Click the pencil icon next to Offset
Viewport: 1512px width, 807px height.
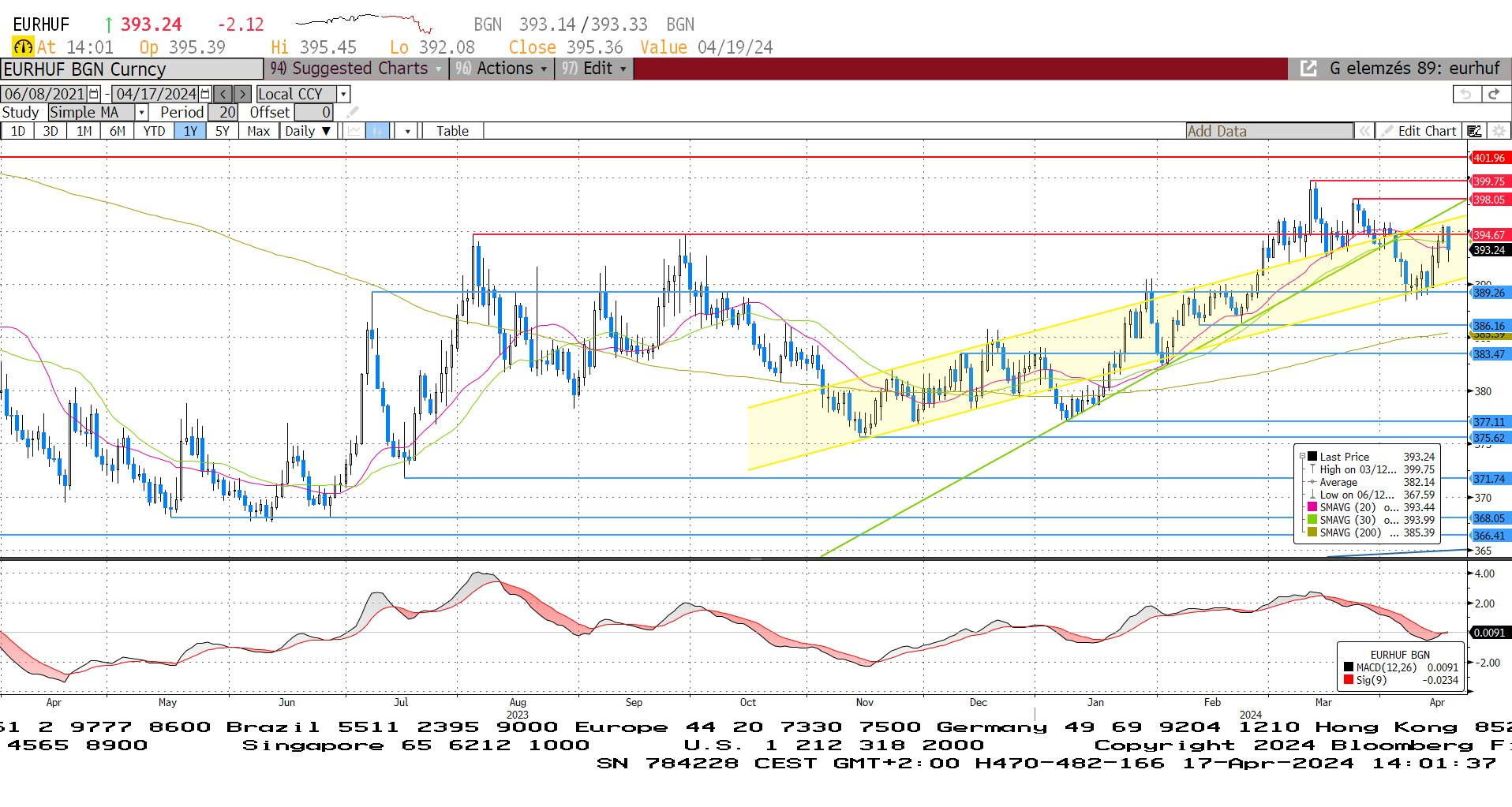(352, 112)
